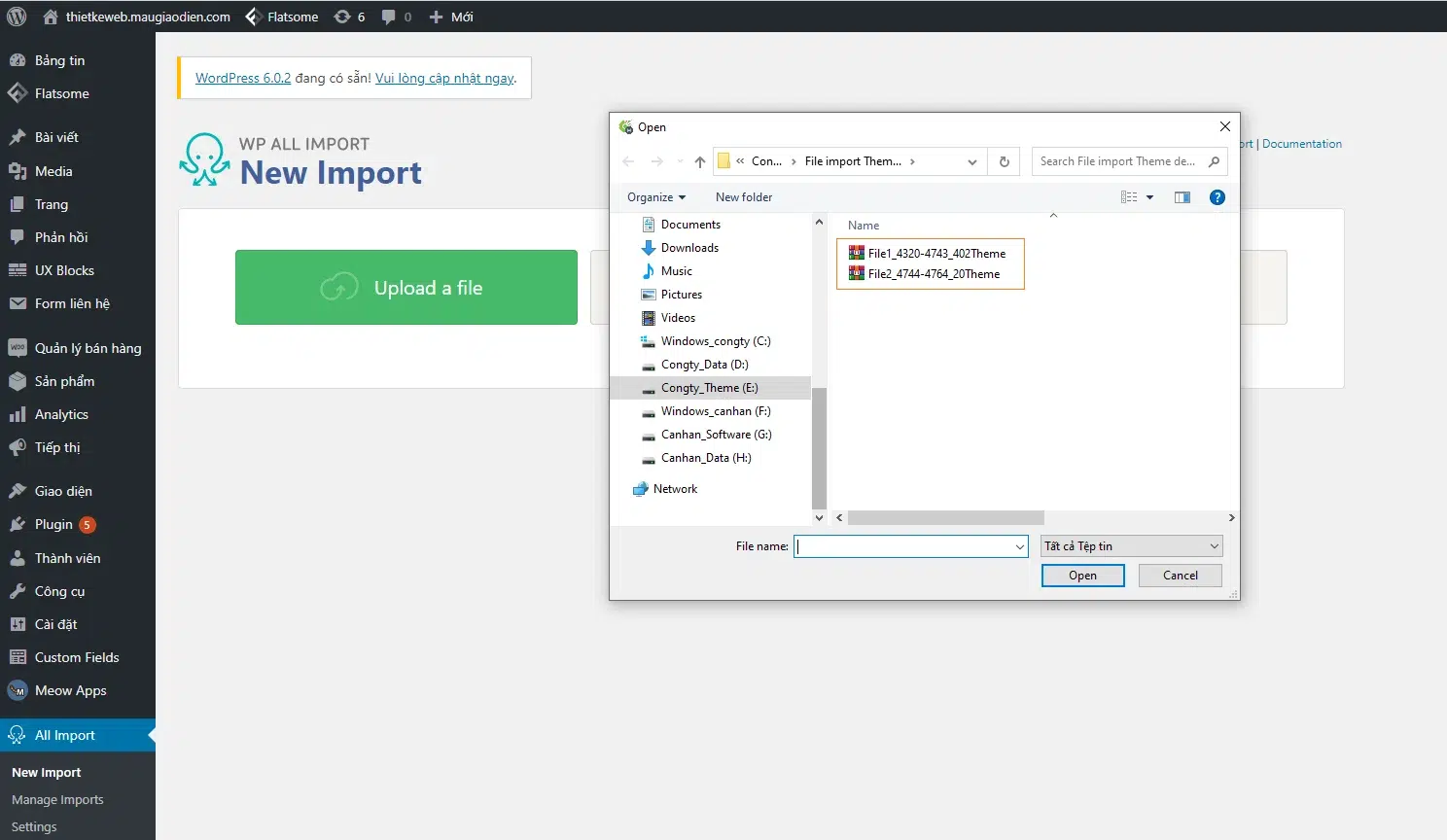Viewport: 1447px width, 840px height.
Task: Open Công cụ tools menu
Action: point(78,591)
